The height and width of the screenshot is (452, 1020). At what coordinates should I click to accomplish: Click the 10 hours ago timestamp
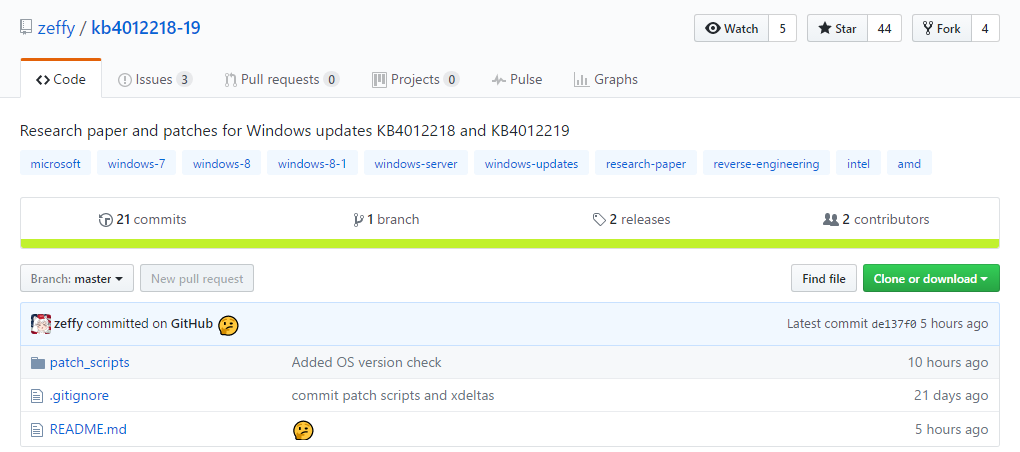point(948,362)
